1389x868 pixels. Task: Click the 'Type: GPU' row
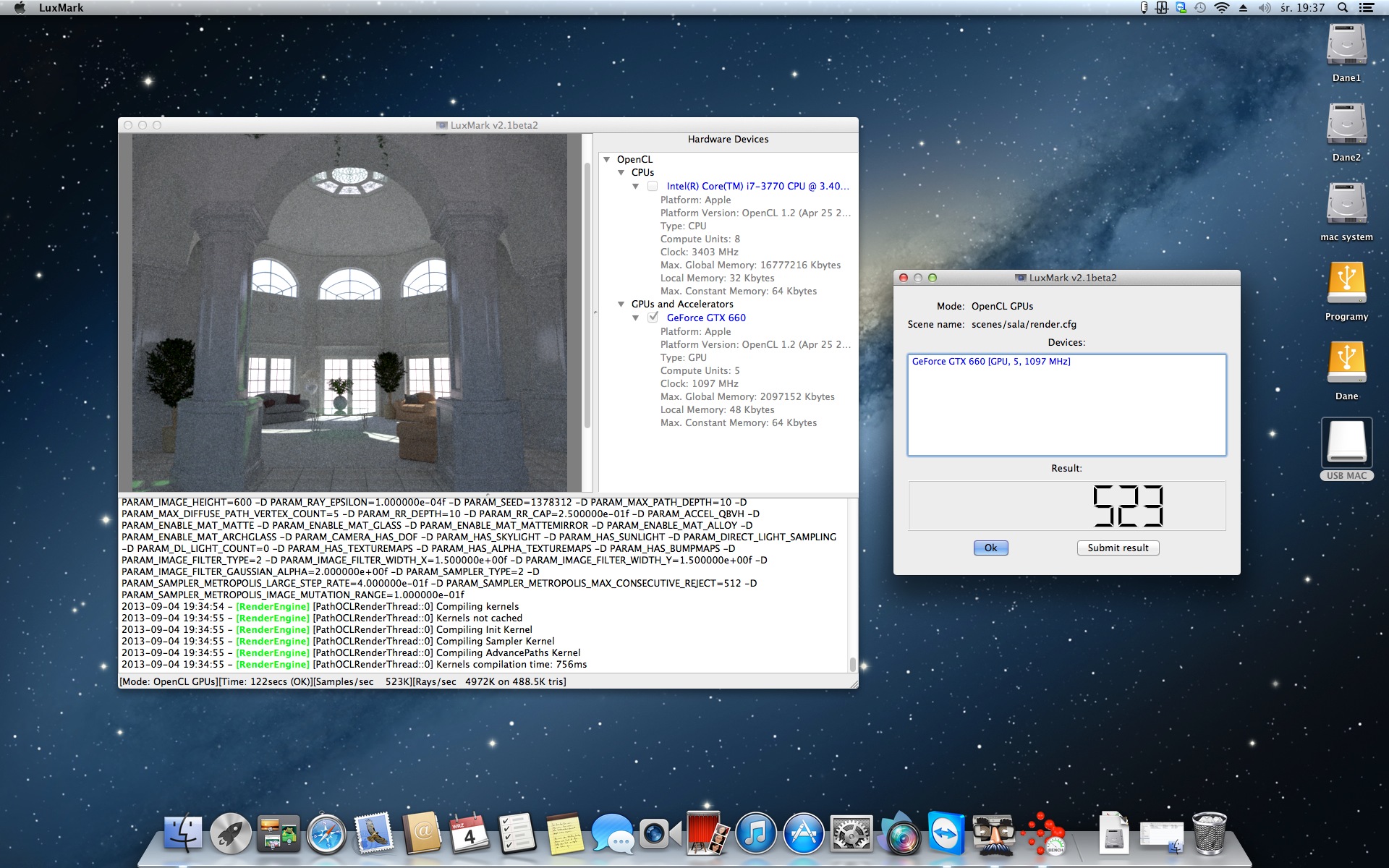tap(683, 357)
